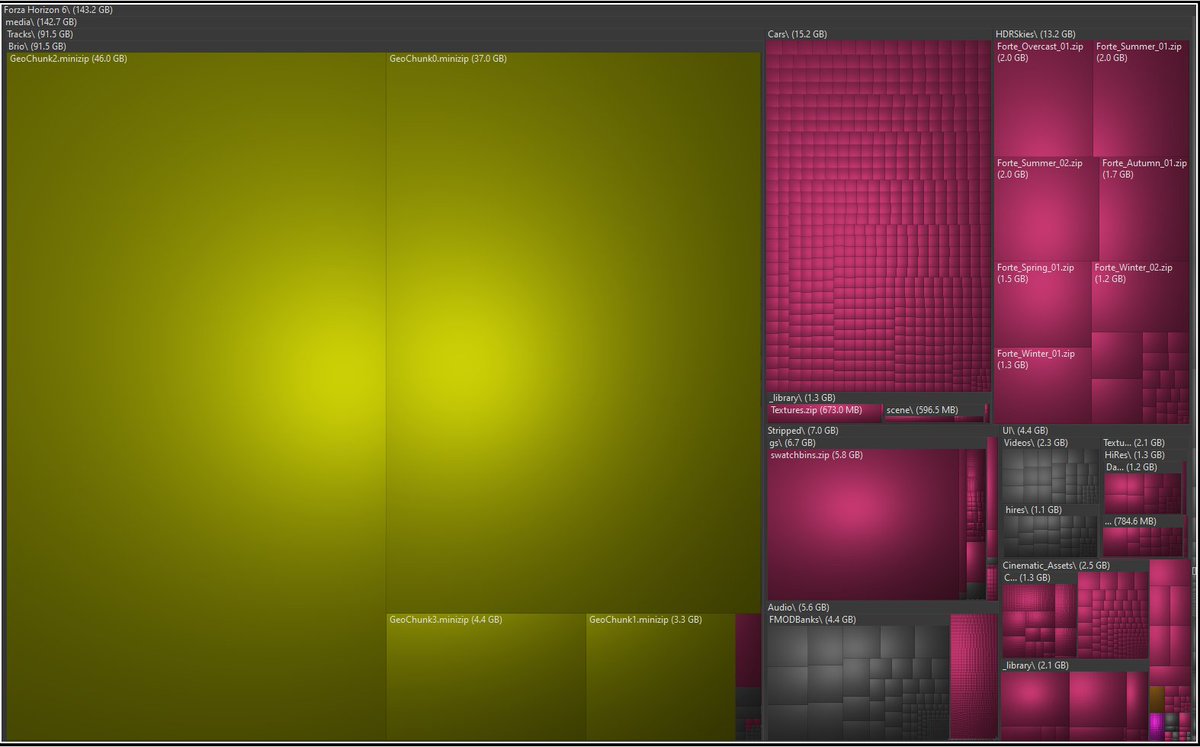Click the UI\ (4.4 GB) folder label

(1023, 430)
